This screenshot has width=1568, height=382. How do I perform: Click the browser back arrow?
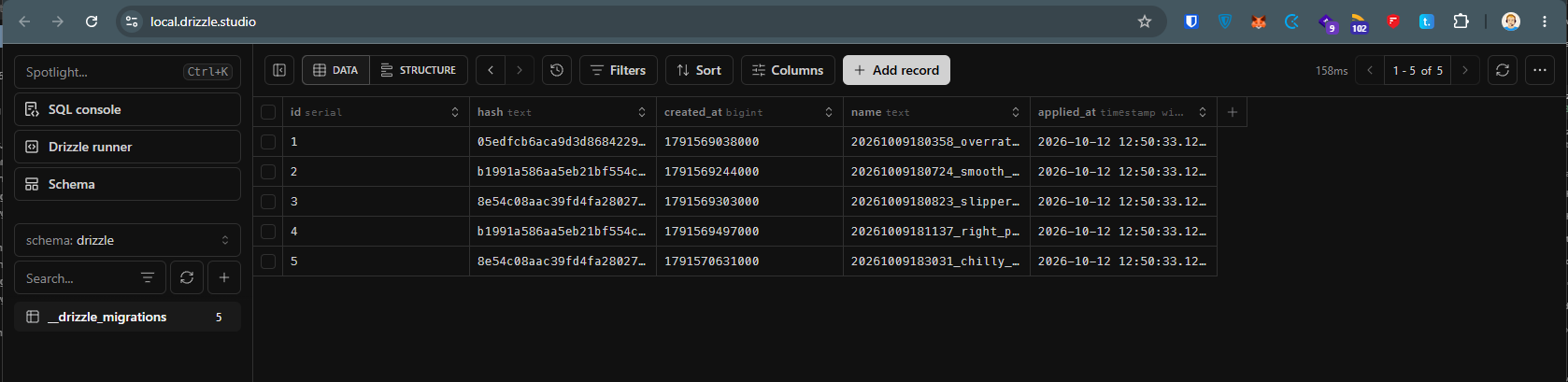(25, 21)
